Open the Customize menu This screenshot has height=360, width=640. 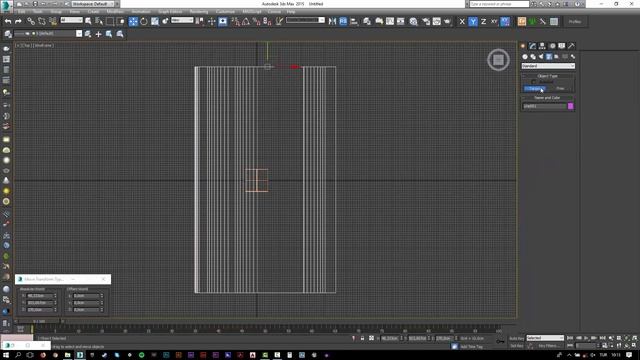coord(225,12)
